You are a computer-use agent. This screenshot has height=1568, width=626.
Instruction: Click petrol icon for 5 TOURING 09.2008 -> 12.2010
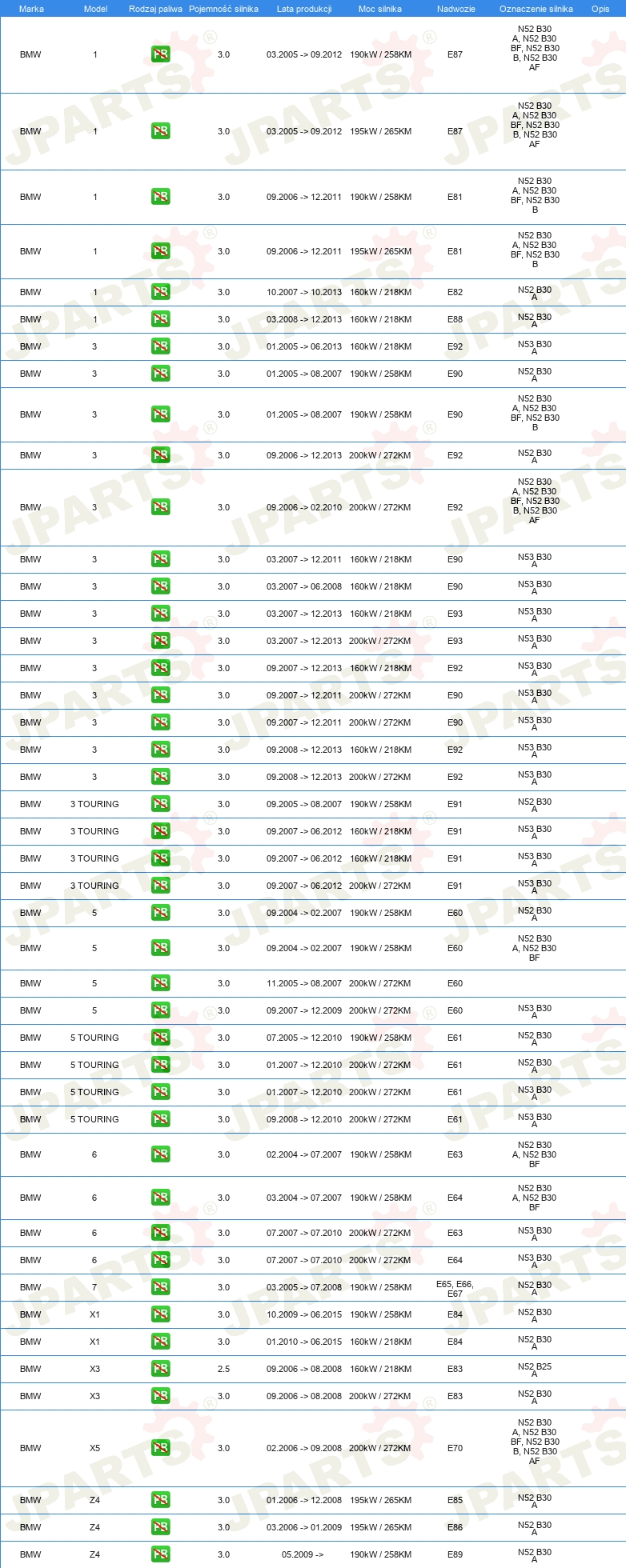(160, 1119)
